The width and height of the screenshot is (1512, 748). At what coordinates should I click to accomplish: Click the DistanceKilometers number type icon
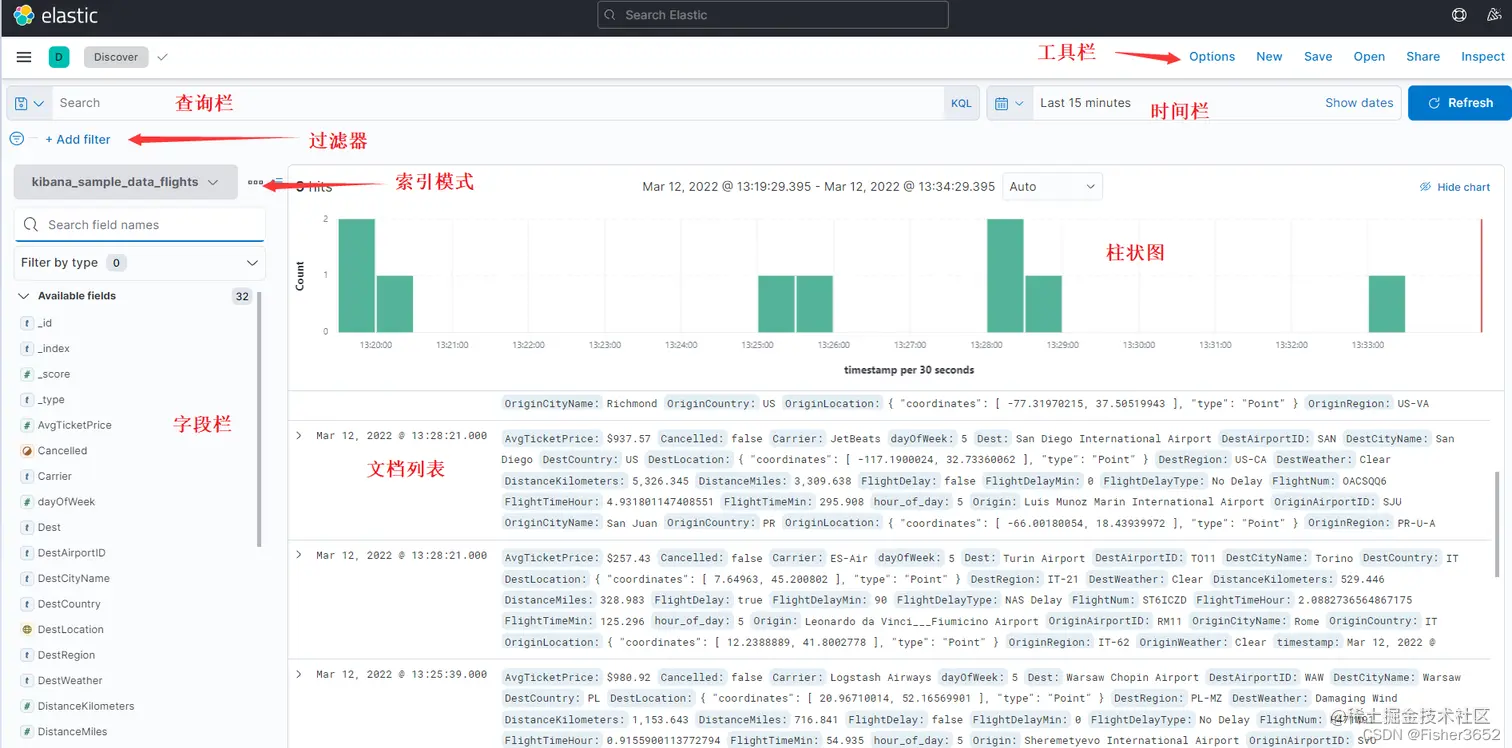(27, 706)
